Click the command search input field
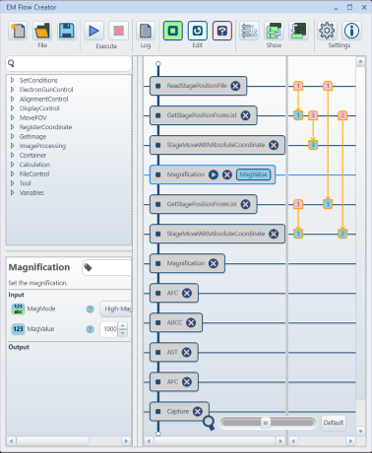The width and height of the screenshot is (372, 453). coord(69,63)
